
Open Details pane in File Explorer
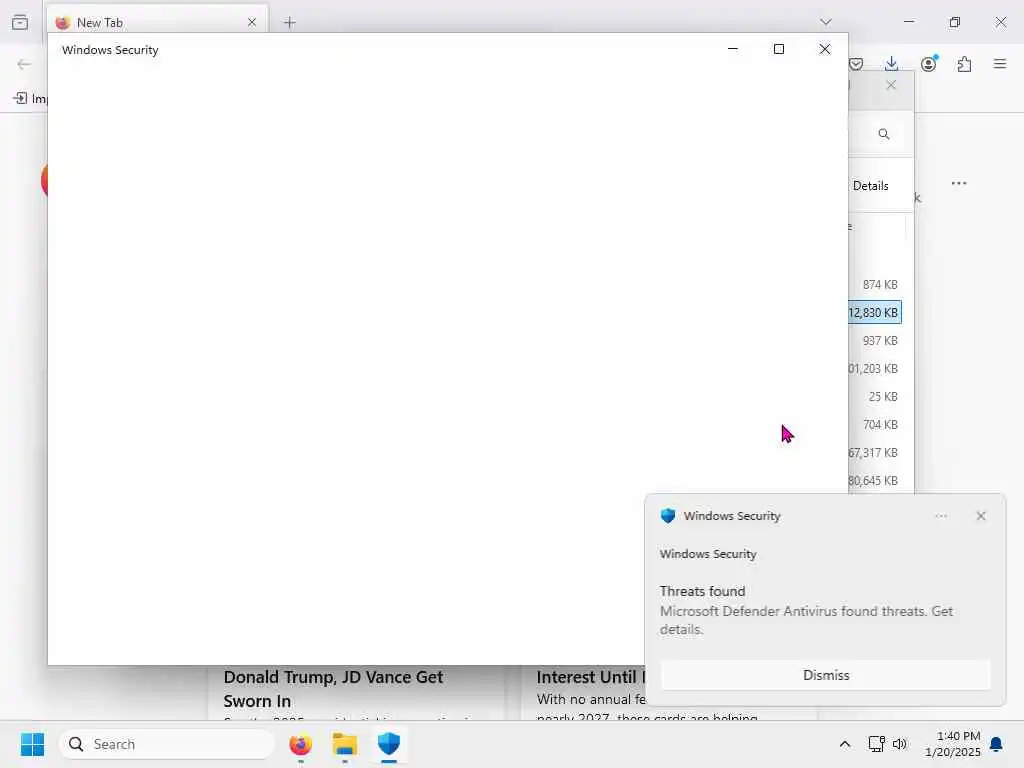click(x=870, y=186)
